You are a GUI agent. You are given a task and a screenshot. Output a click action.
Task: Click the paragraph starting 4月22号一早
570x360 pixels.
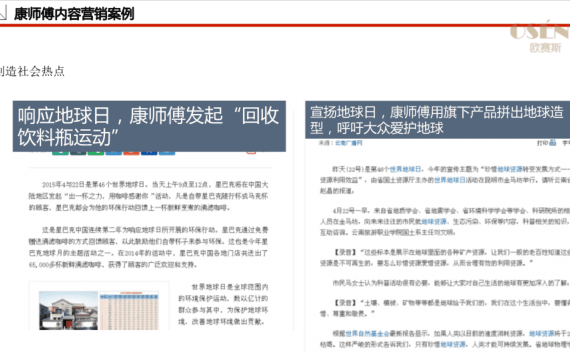click(445, 221)
